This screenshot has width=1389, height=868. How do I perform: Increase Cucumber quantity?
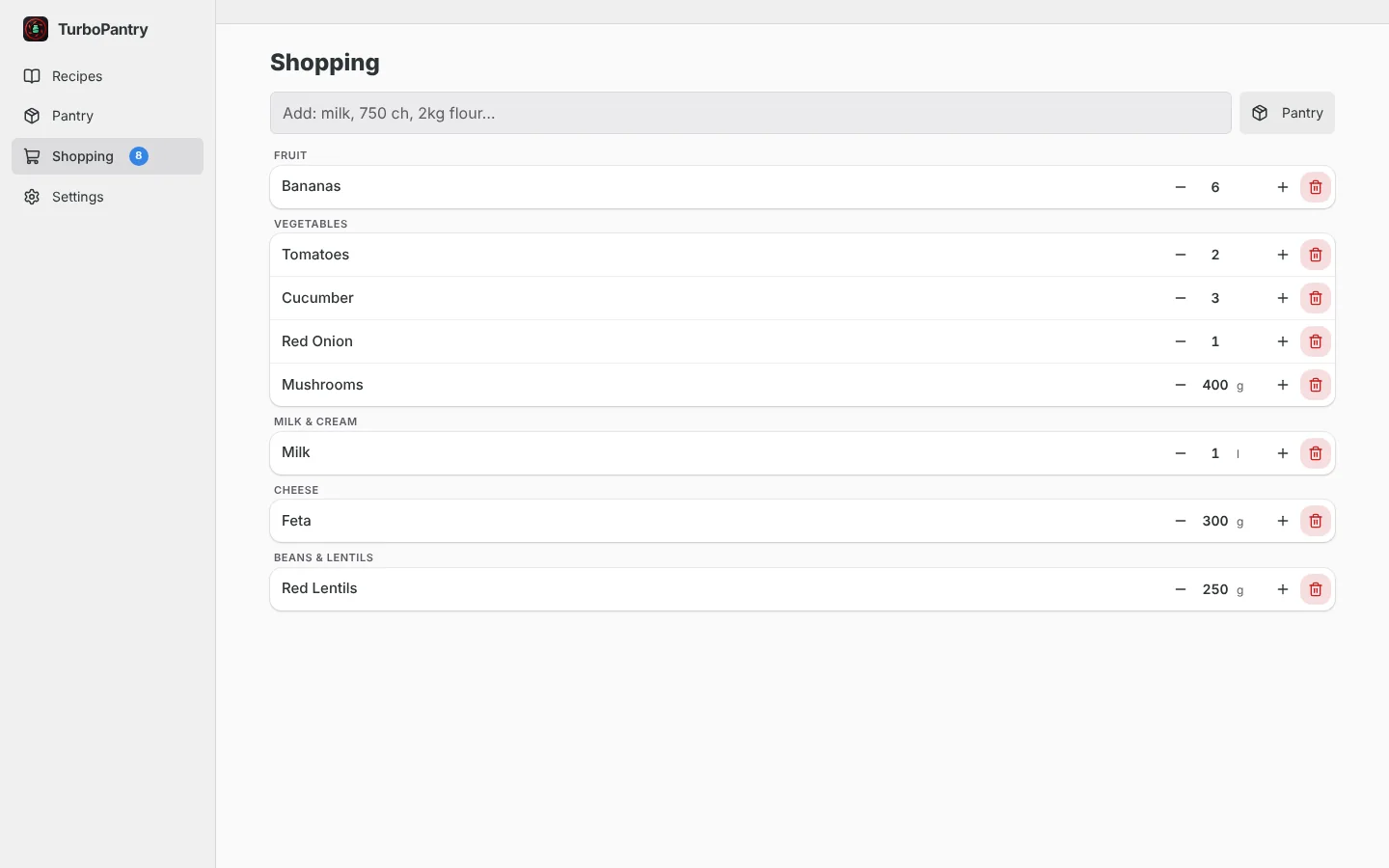1283,298
